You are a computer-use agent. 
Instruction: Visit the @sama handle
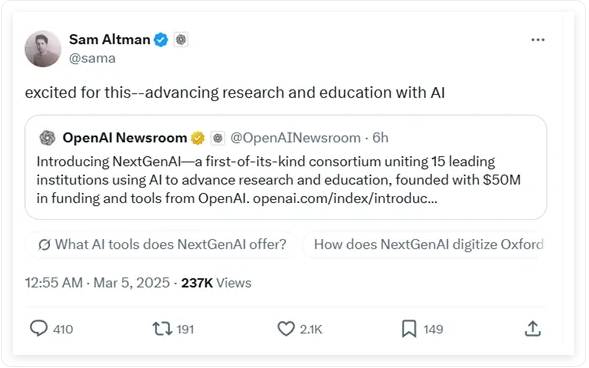pos(92,58)
